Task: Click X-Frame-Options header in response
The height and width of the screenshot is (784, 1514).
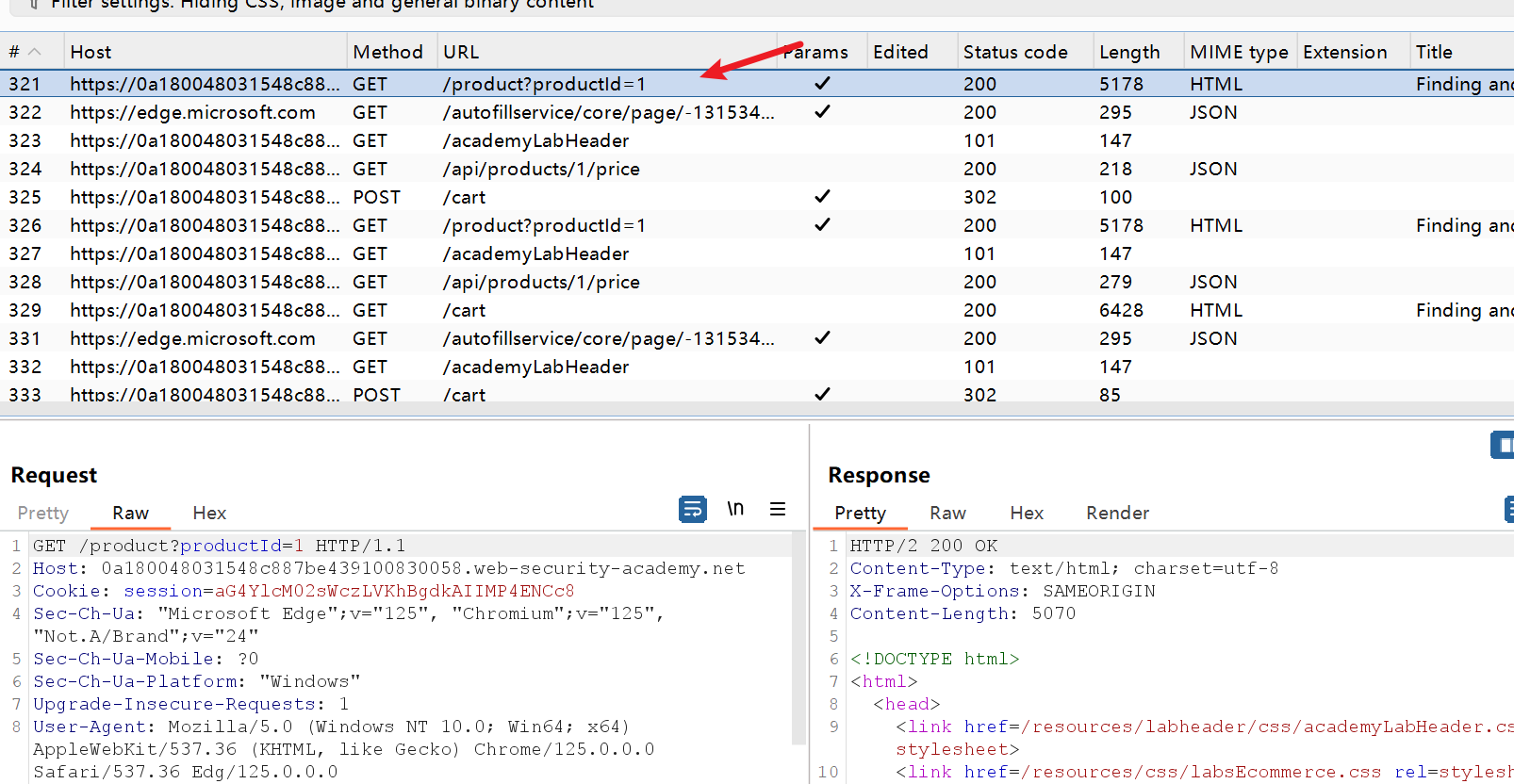Action: 1002,591
